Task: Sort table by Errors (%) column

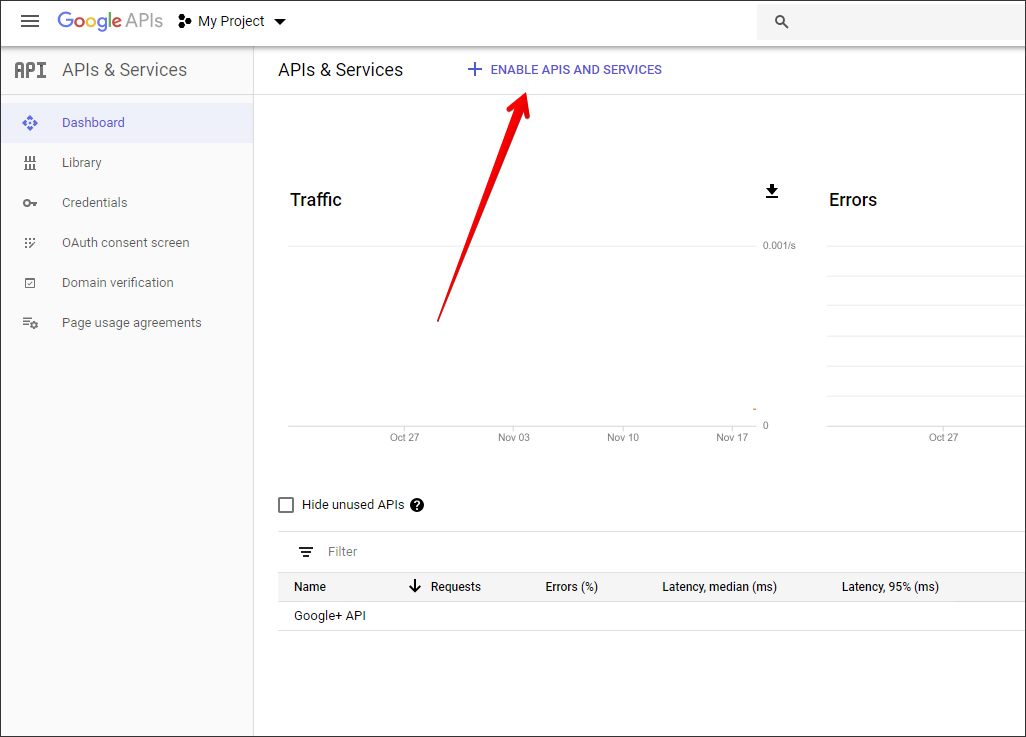Action: tap(571, 587)
